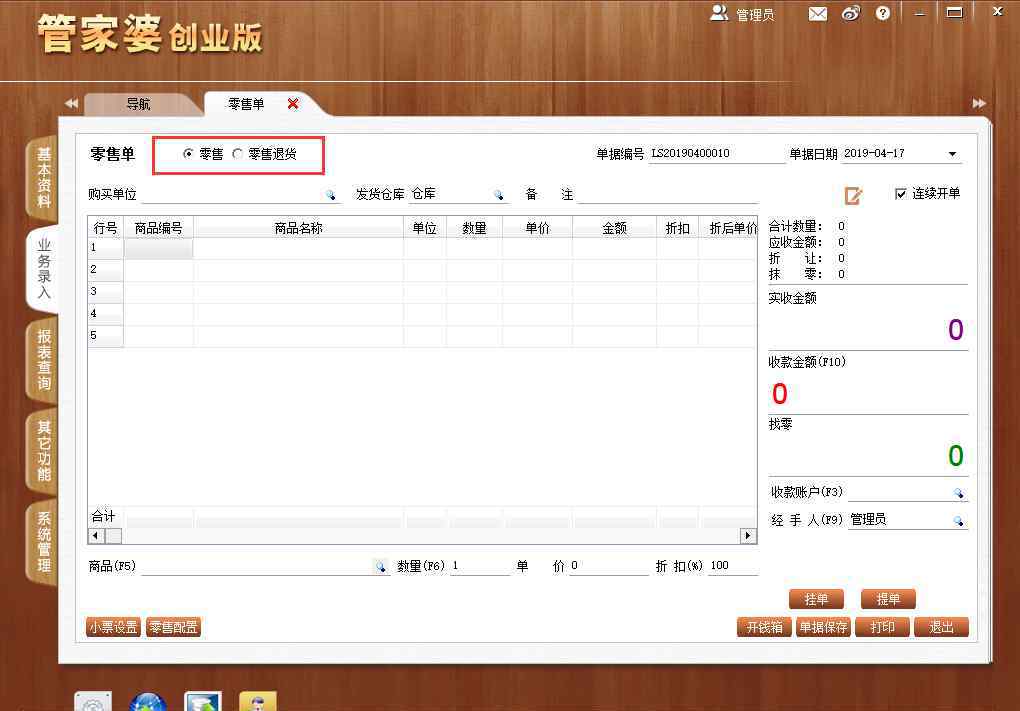The image size is (1020, 711).
Task: Switch to the 导航 tab
Action: coord(139,104)
